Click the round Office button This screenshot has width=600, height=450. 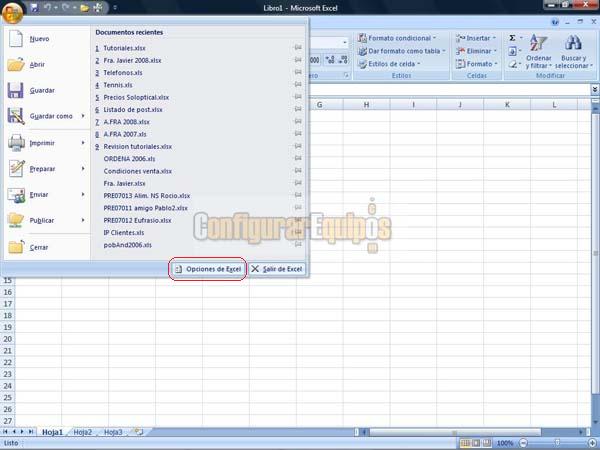(12, 12)
